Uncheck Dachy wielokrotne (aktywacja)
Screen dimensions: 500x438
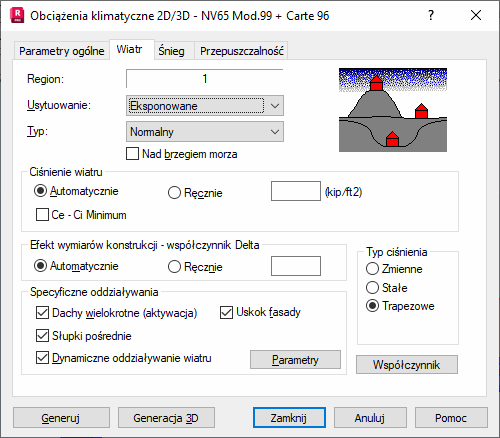tap(42, 313)
